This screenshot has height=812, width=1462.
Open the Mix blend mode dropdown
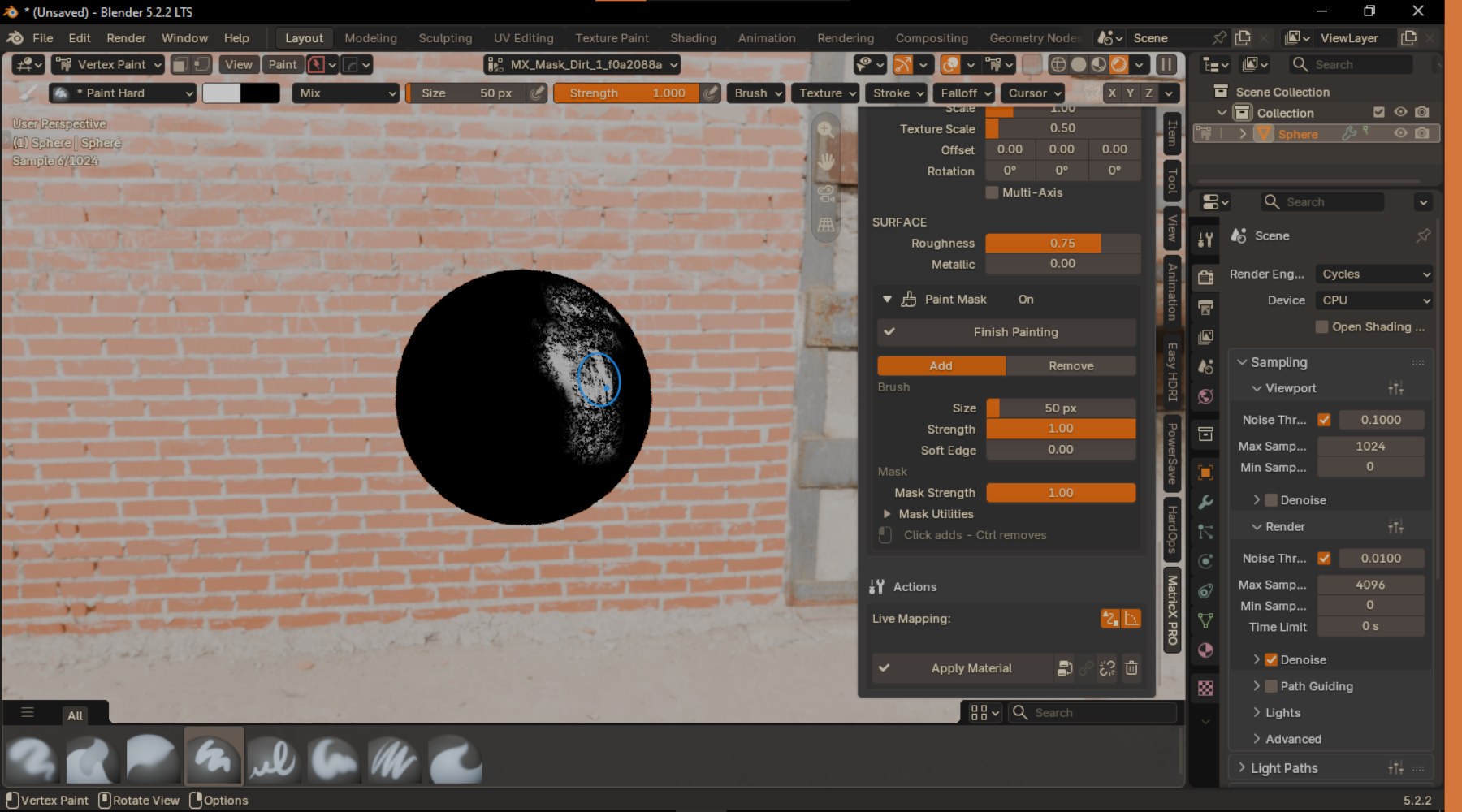[x=346, y=93]
